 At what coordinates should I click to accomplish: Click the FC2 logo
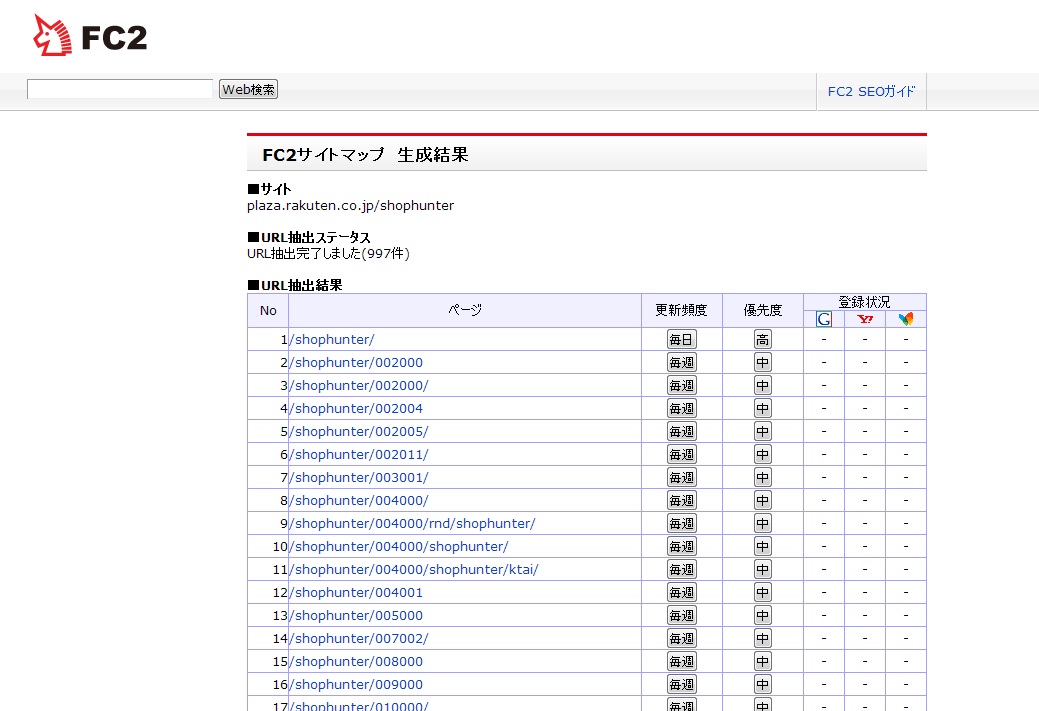pos(90,37)
